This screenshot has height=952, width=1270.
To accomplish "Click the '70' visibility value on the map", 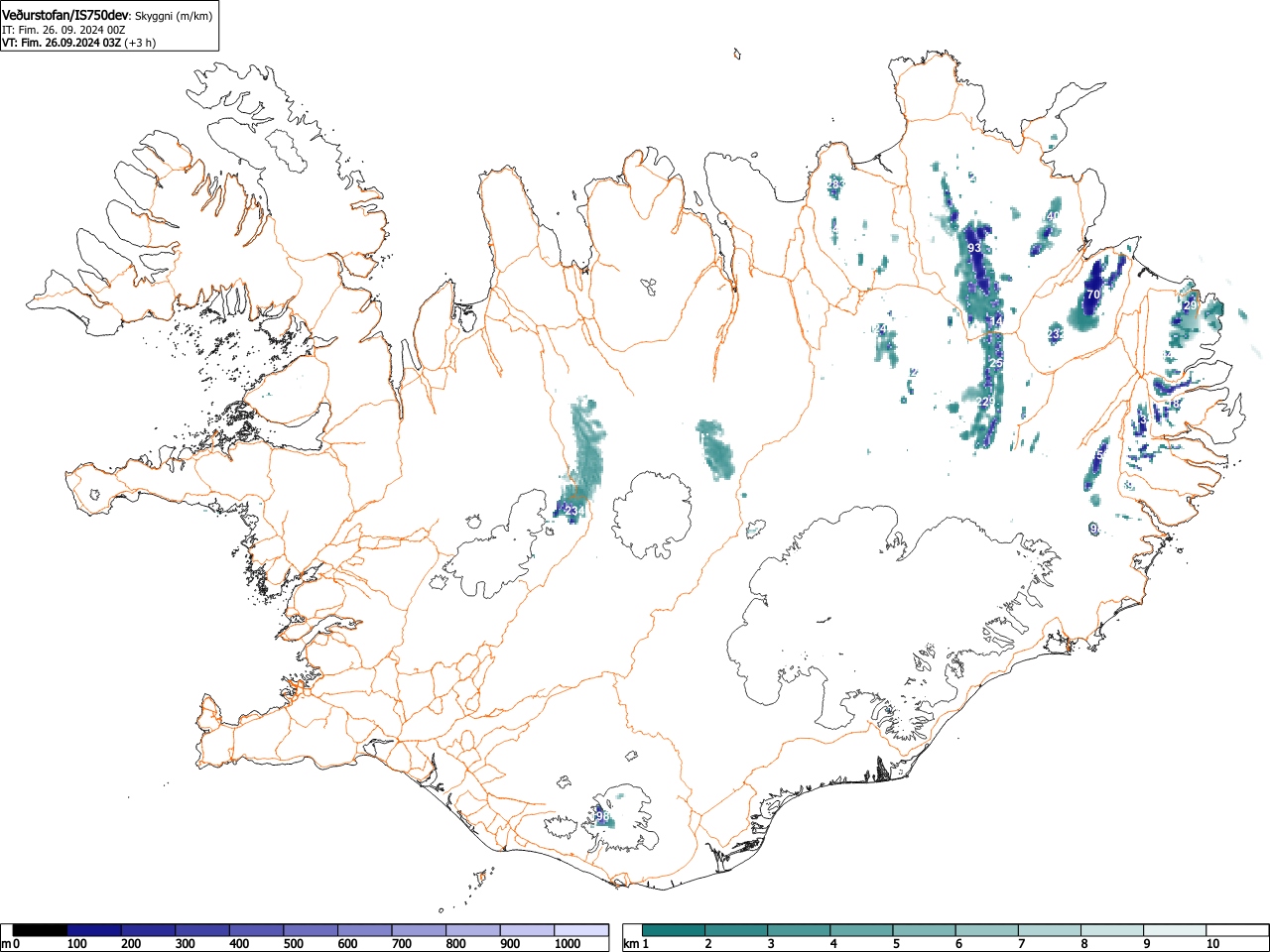I will coord(1093,295).
